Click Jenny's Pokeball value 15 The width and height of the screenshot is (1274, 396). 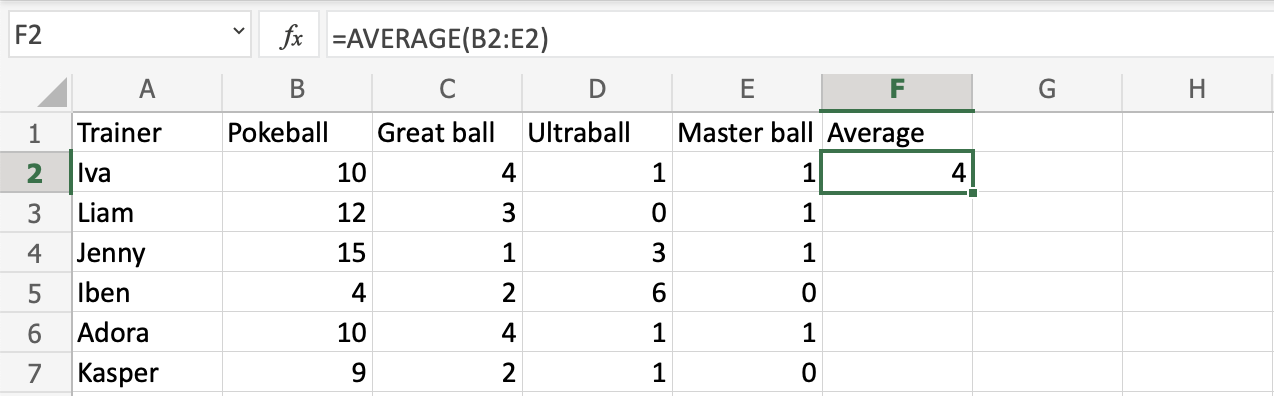click(x=297, y=252)
